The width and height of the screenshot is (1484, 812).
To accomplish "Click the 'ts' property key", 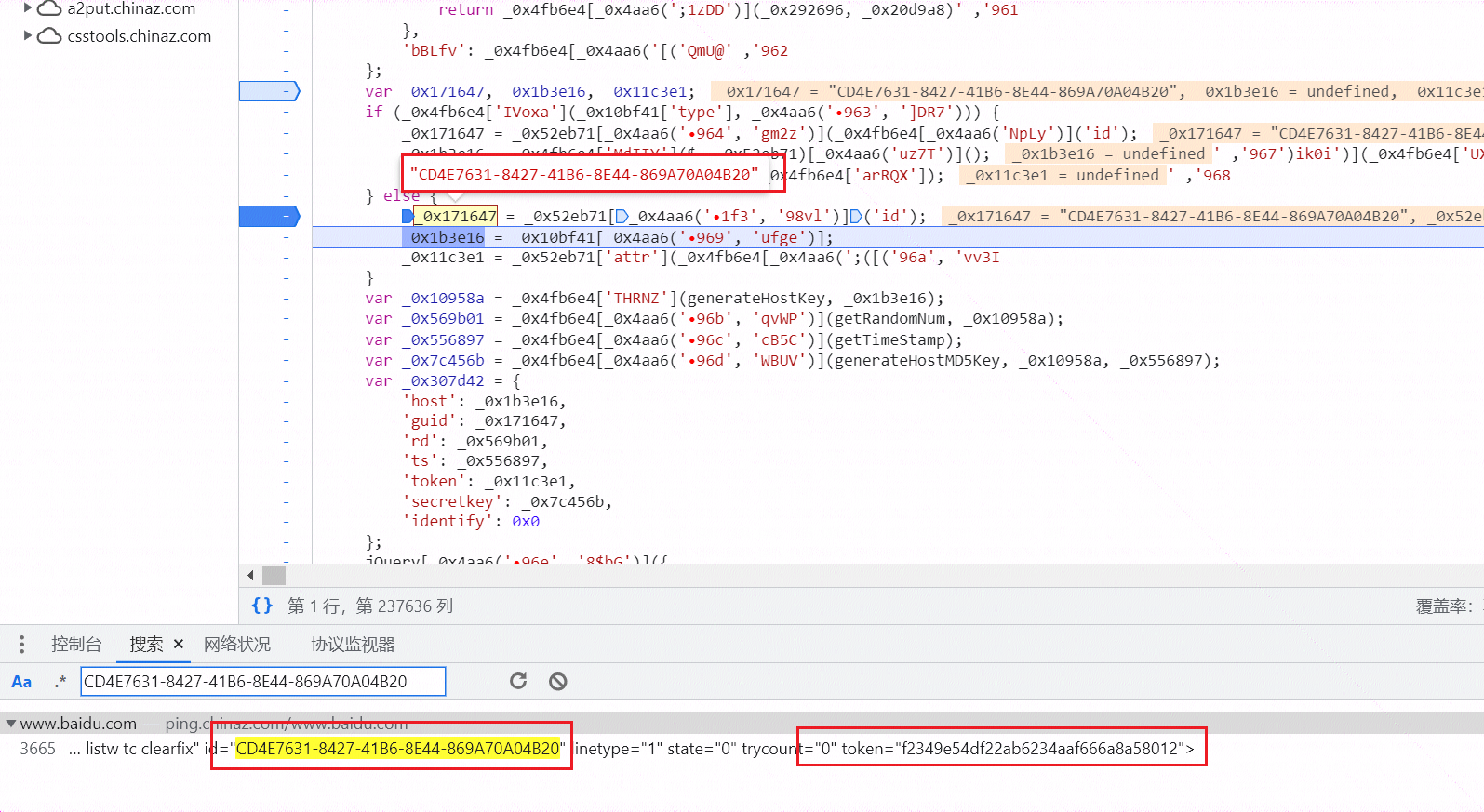I will click(420, 461).
